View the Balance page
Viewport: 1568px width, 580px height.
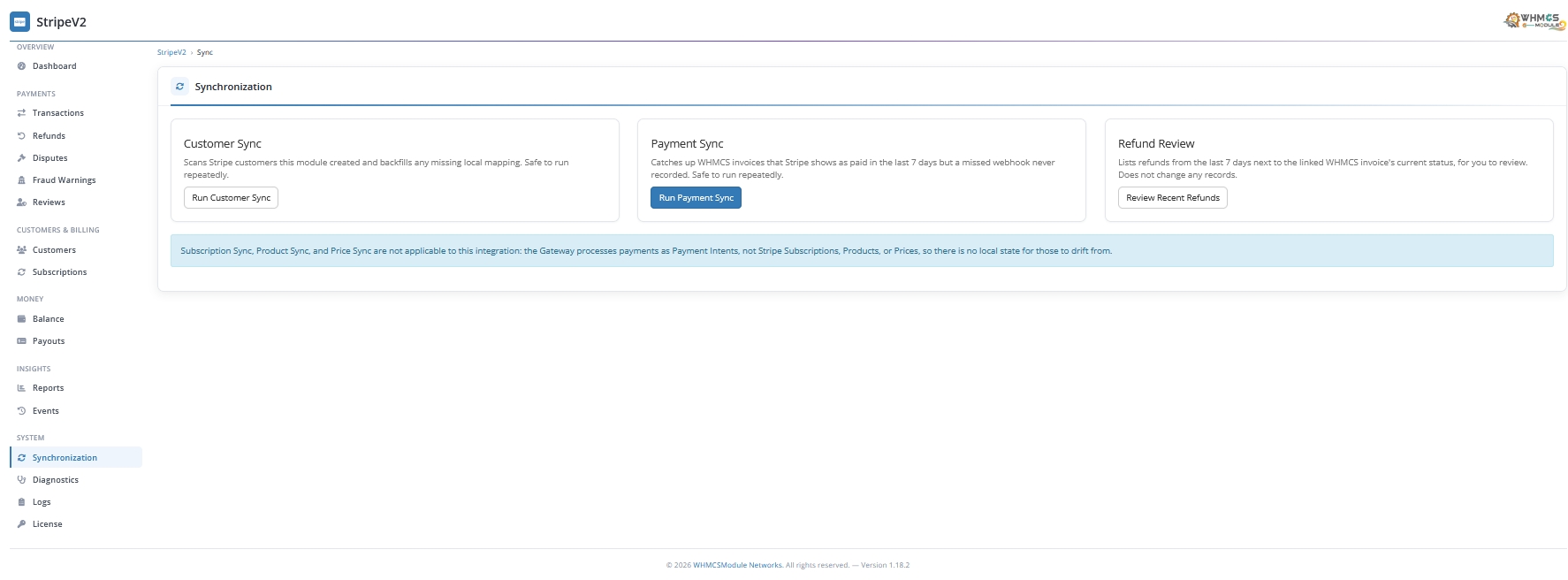pyautogui.click(x=76, y=319)
